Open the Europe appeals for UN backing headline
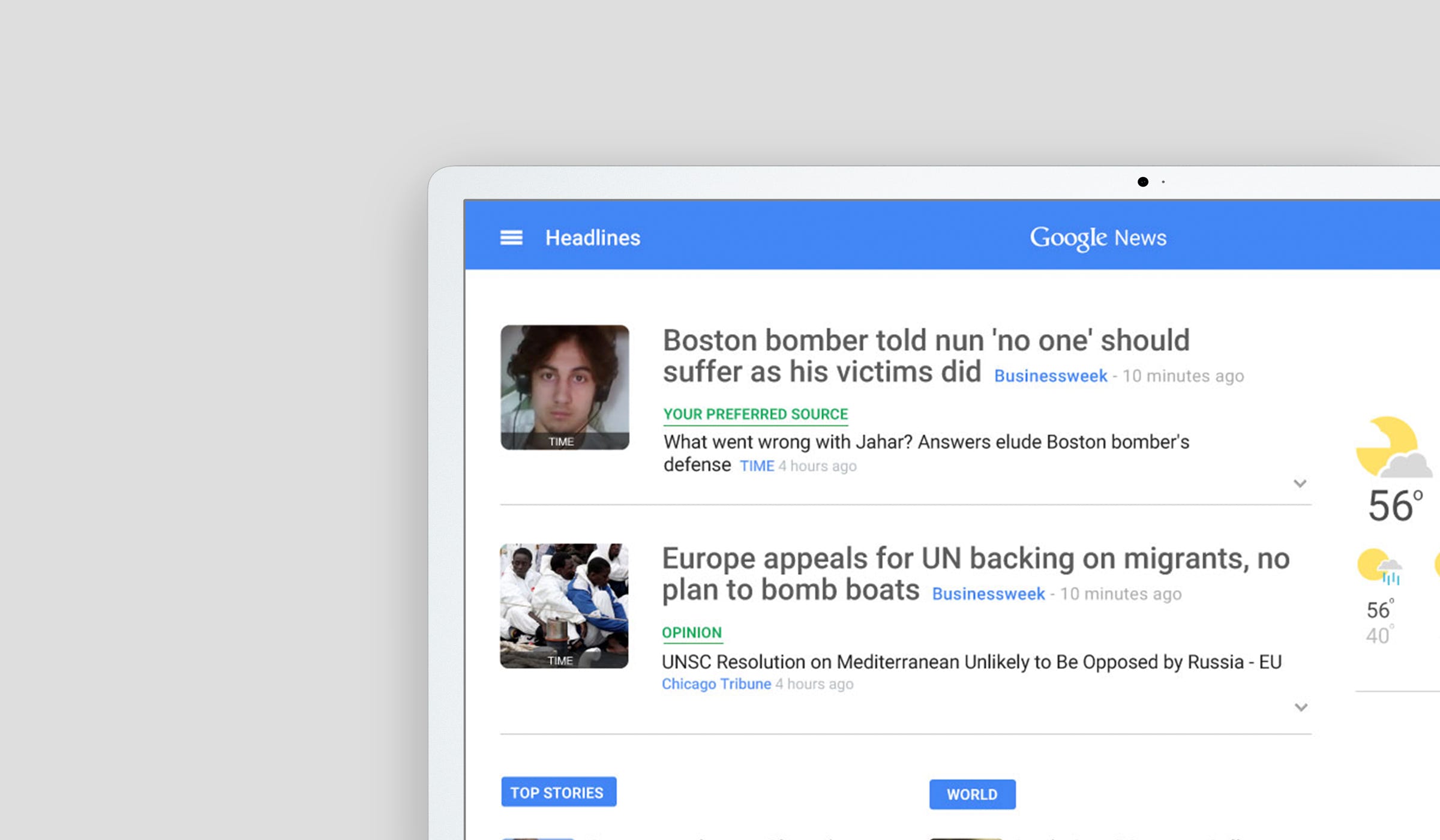Screen dimensions: 1440x840 tap(976, 574)
